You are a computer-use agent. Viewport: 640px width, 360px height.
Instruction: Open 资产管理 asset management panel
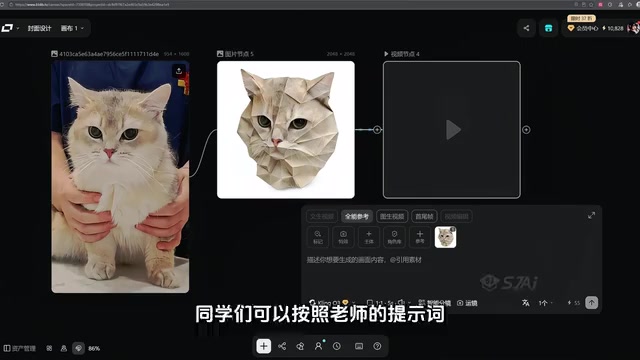[20, 348]
